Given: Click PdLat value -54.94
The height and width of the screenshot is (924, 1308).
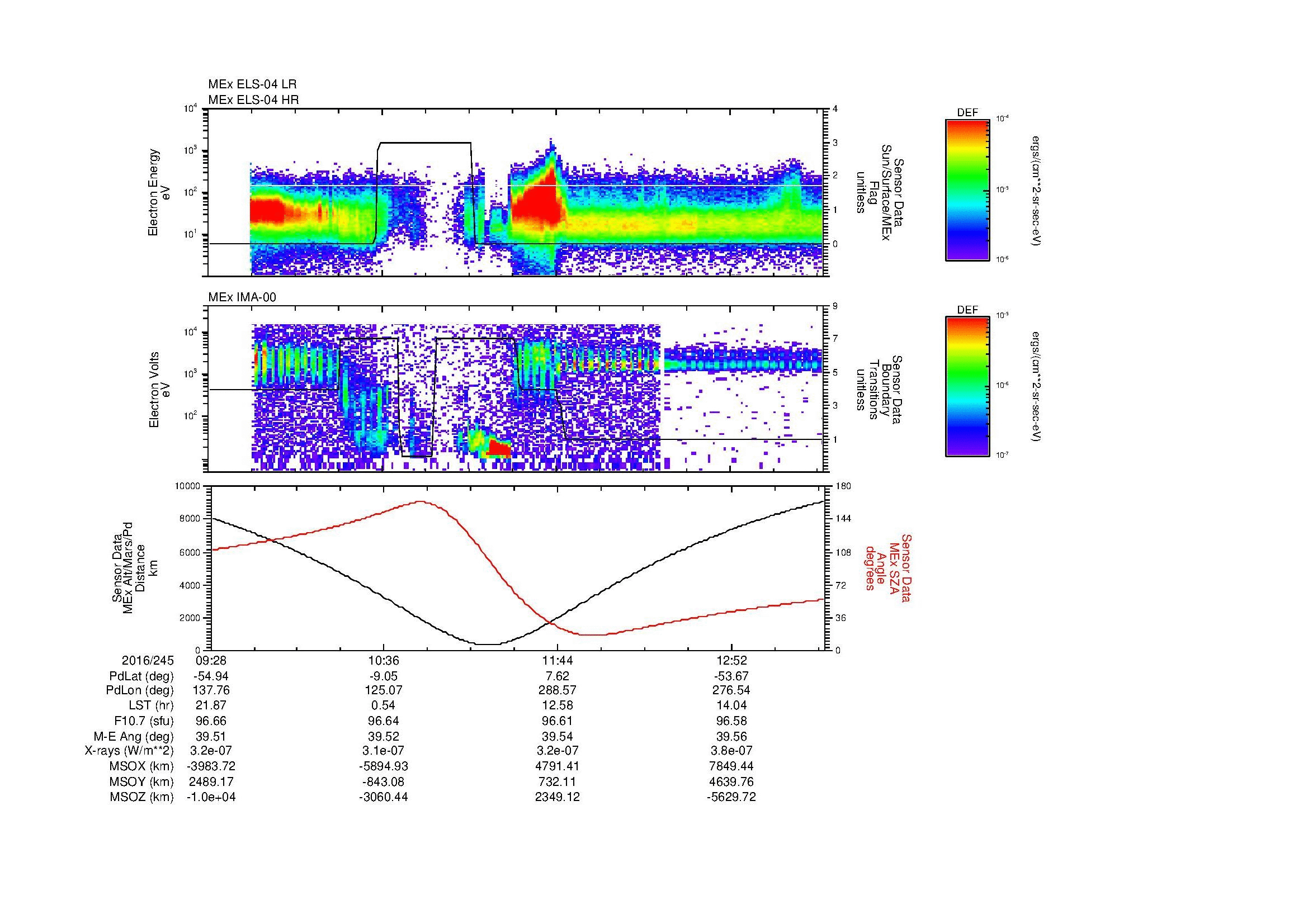Looking at the screenshot, I should pos(211,676).
